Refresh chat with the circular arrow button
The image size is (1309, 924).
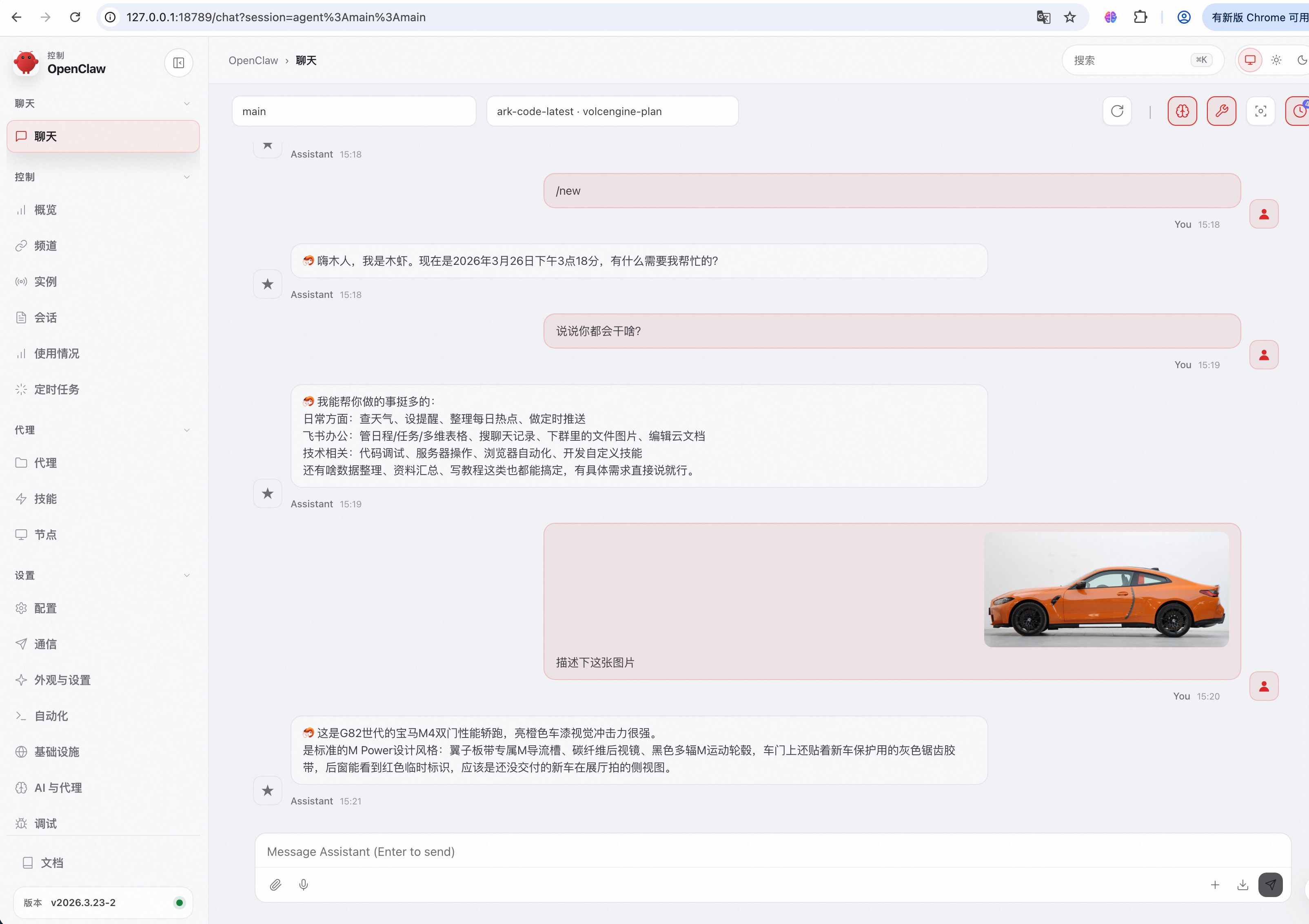(x=1117, y=111)
